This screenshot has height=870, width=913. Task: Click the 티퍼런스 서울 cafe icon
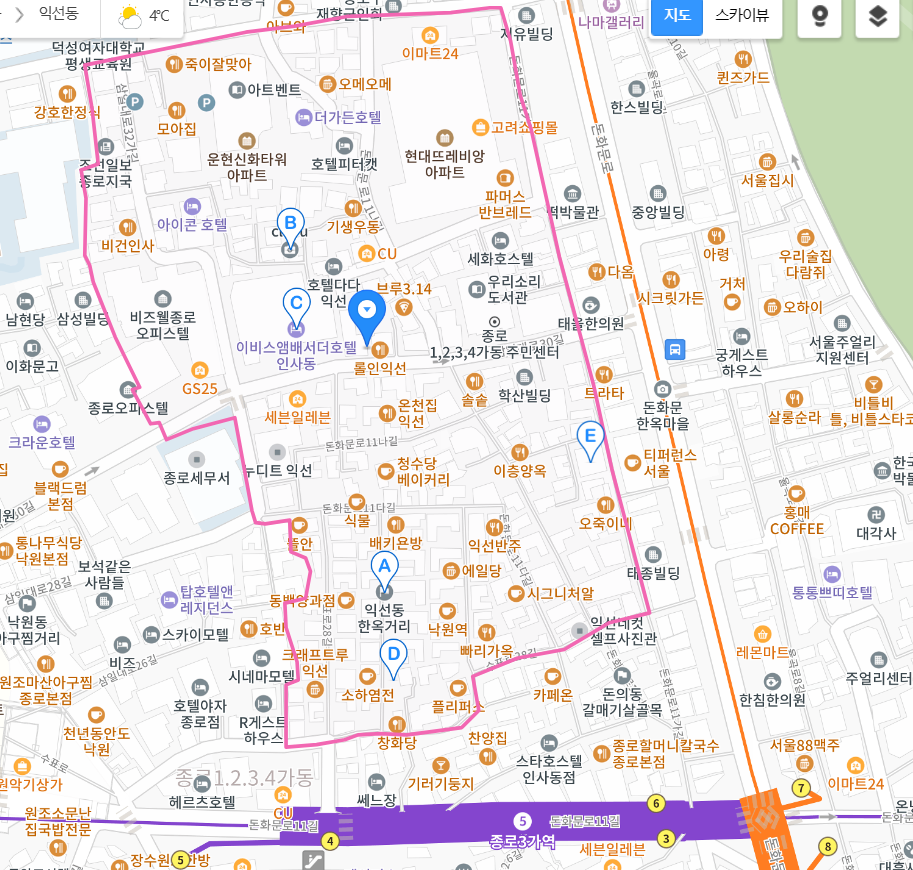point(632,463)
